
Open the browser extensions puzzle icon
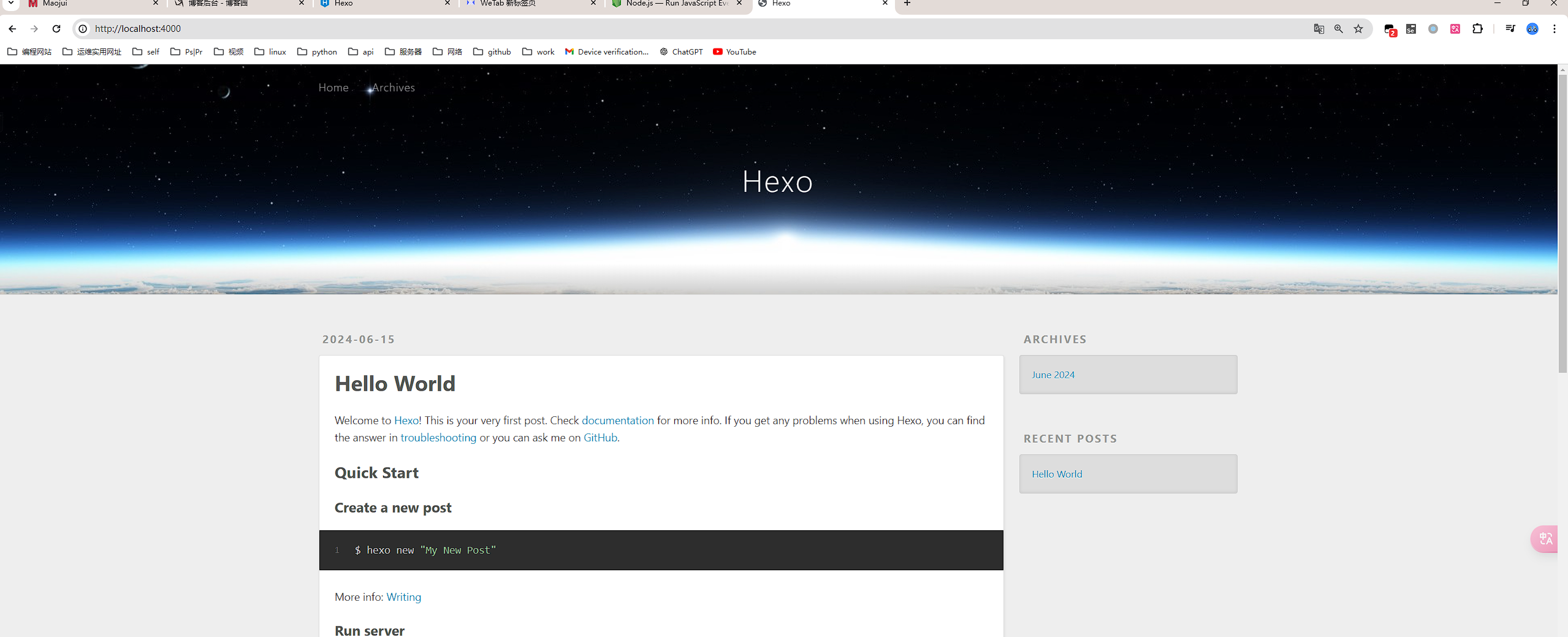[1477, 29]
